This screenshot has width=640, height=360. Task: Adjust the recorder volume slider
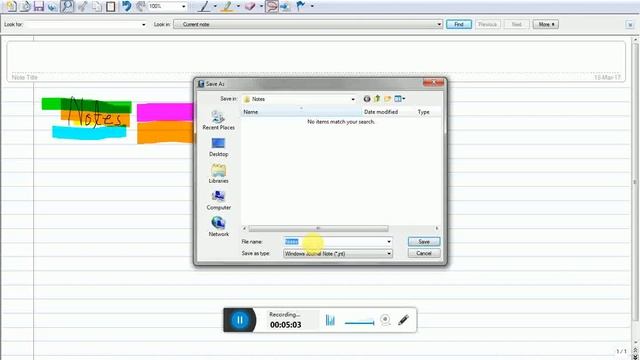pos(359,322)
